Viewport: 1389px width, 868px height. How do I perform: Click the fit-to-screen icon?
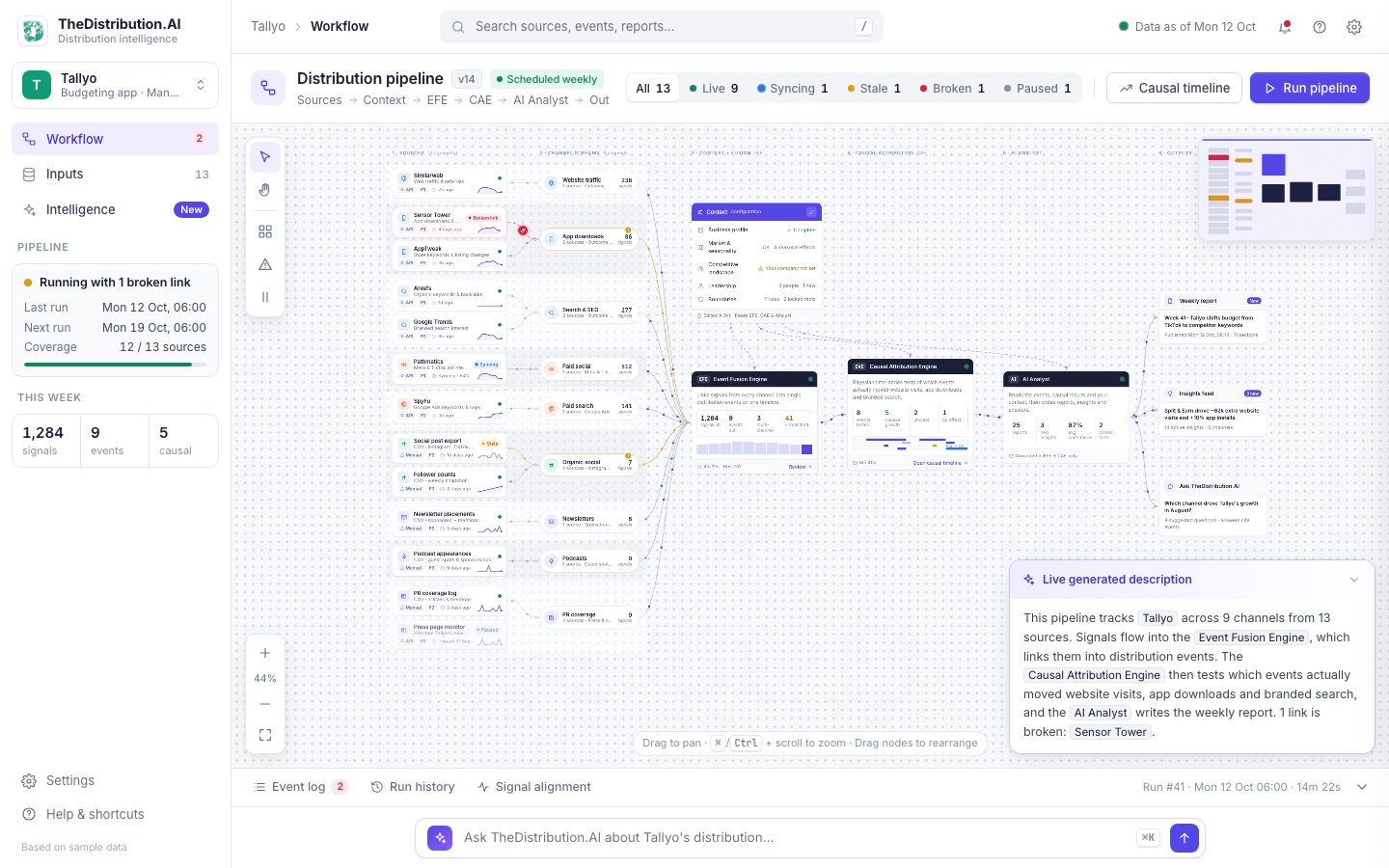point(265,735)
